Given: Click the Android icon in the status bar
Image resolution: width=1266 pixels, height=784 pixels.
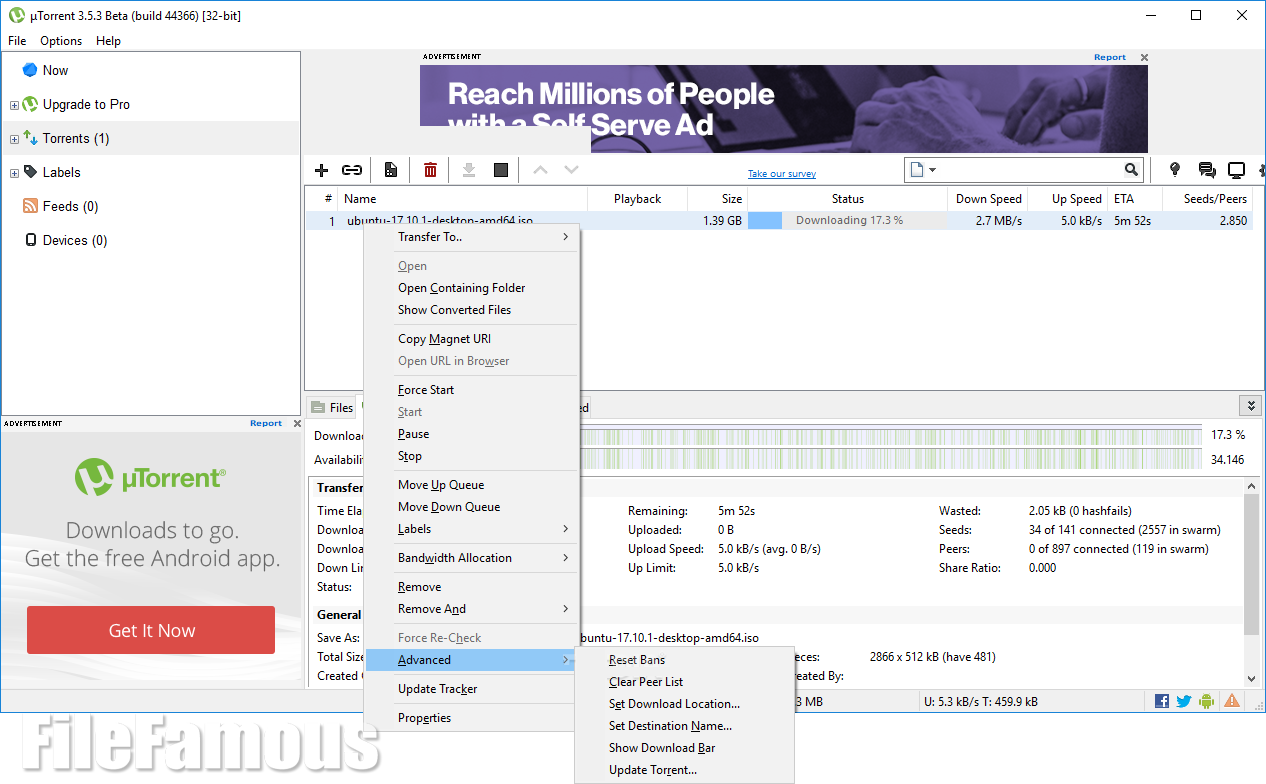Looking at the screenshot, I should pyautogui.click(x=1207, y=701).
